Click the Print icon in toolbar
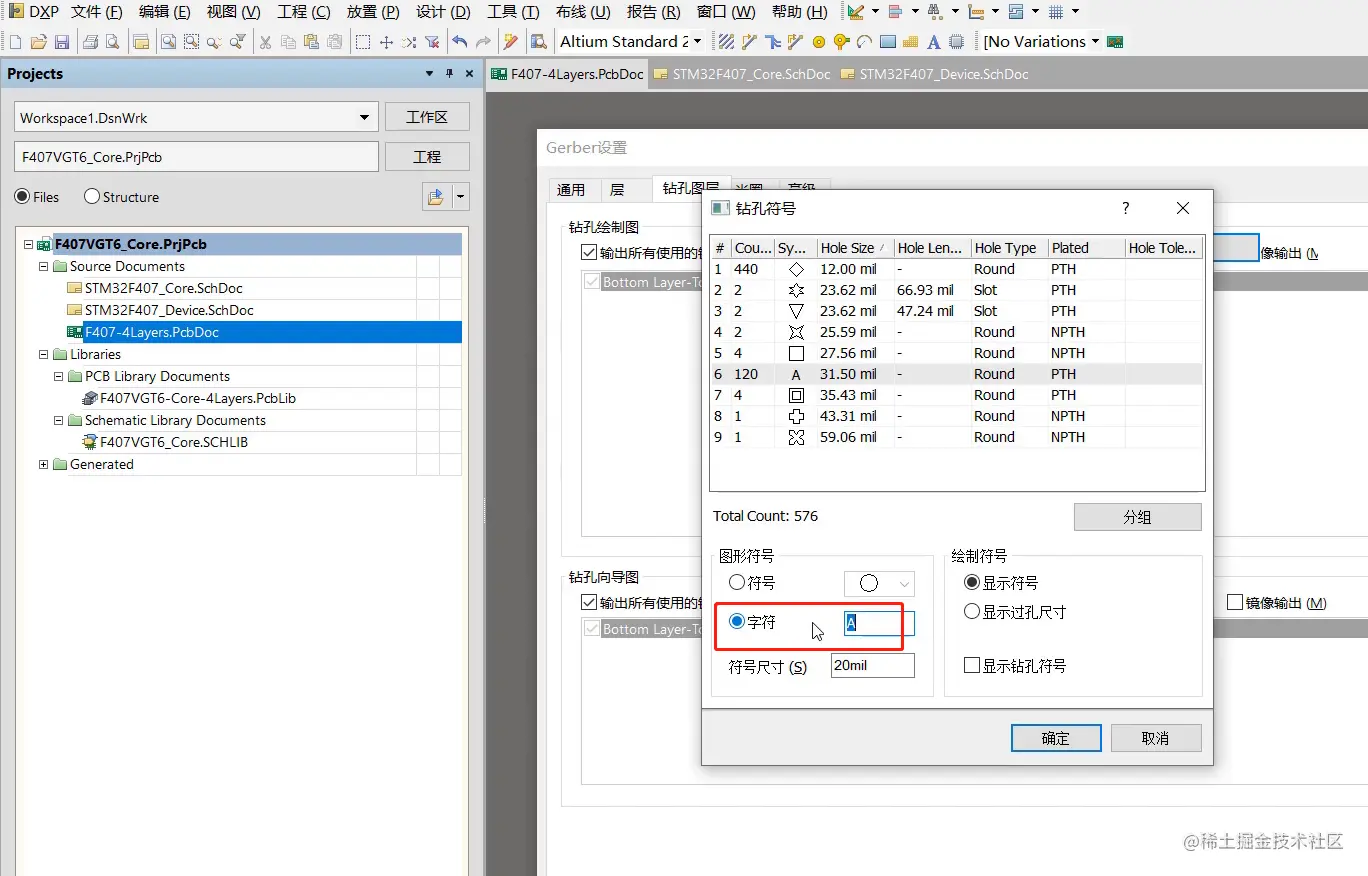 point(90,42)
